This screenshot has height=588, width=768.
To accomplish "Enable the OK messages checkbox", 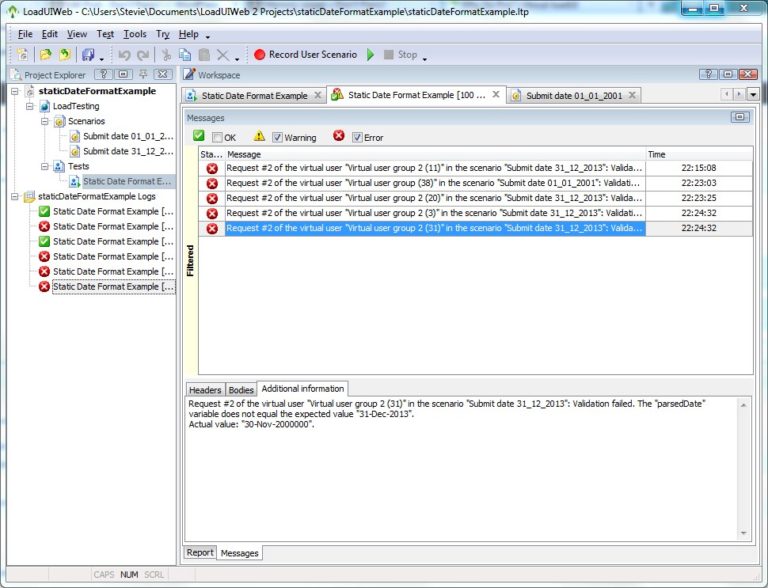I will (x=217, y=138).
